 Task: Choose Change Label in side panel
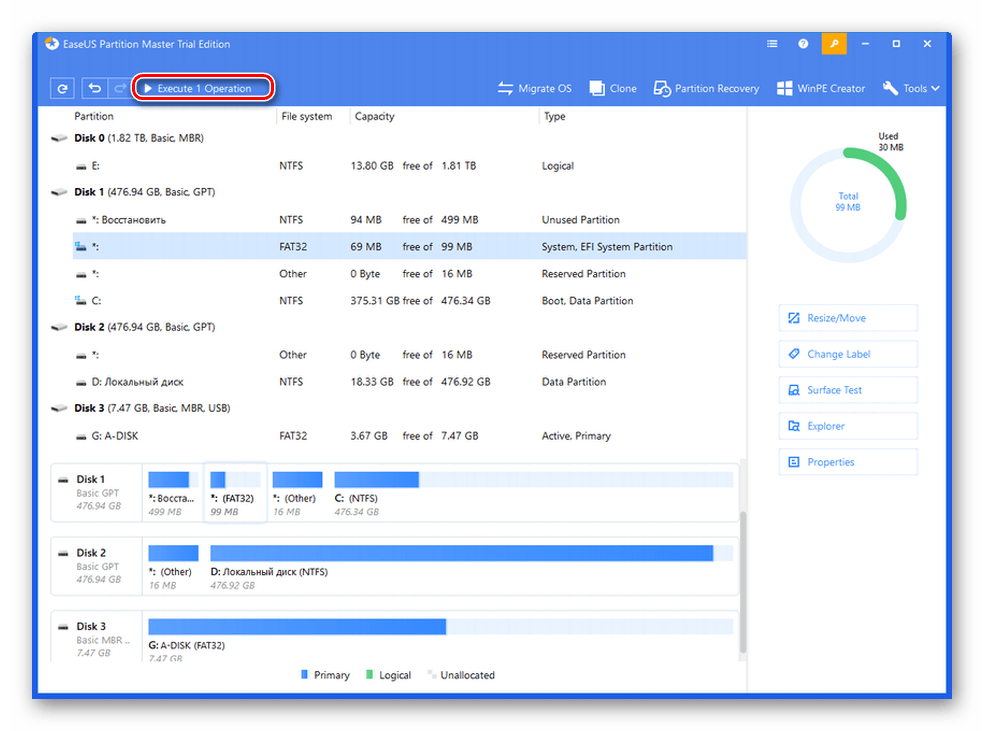coord(848,354)
